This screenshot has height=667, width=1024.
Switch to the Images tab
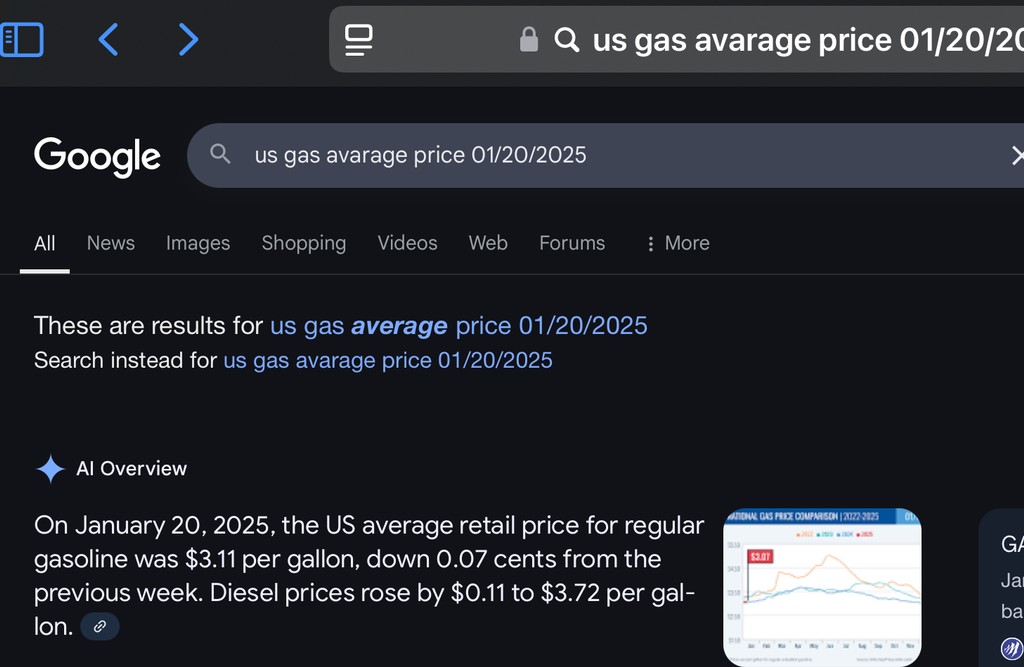click(x=198, y=243)
